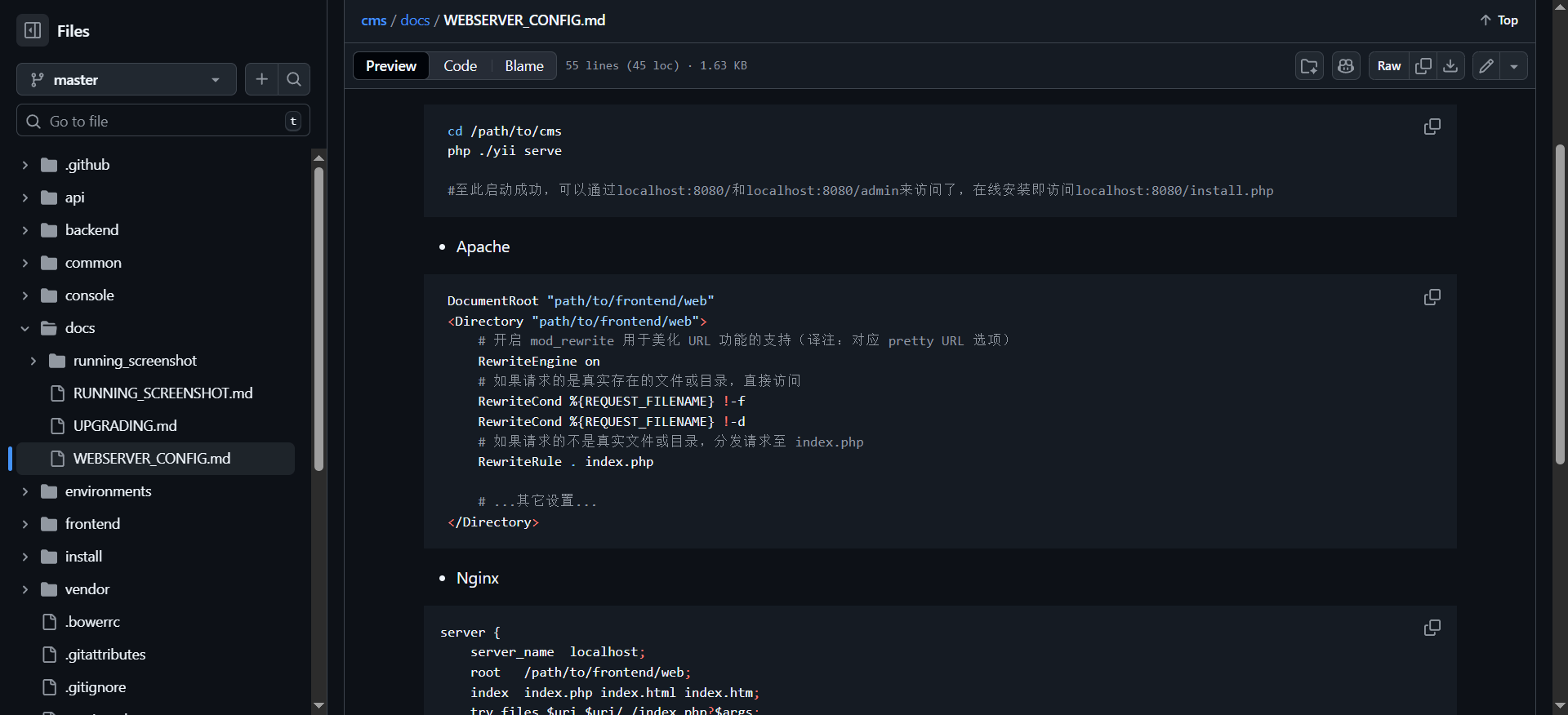Screen dimensions: 1568x715
Task: Copy the Nginx server code block
Action: click(x=1432, y=628)
